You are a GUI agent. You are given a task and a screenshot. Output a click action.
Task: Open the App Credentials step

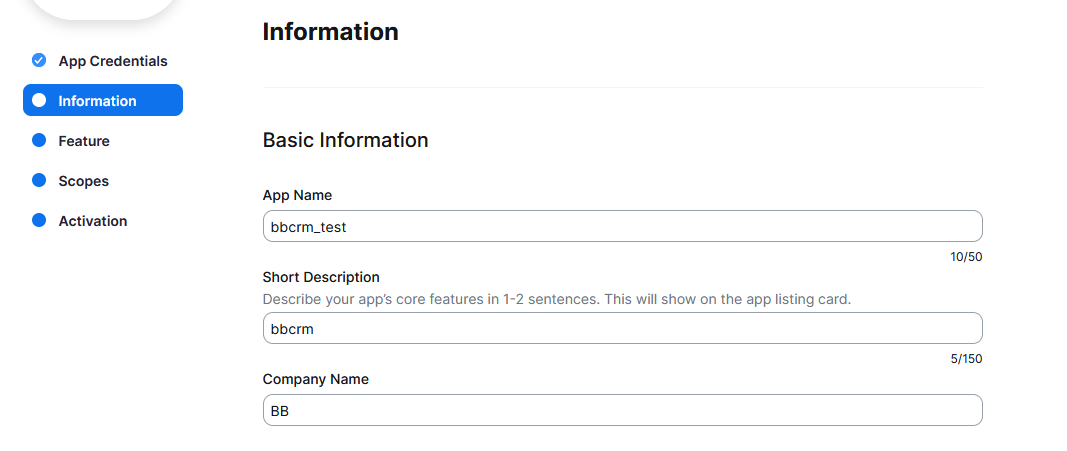(x=113, y=61)
